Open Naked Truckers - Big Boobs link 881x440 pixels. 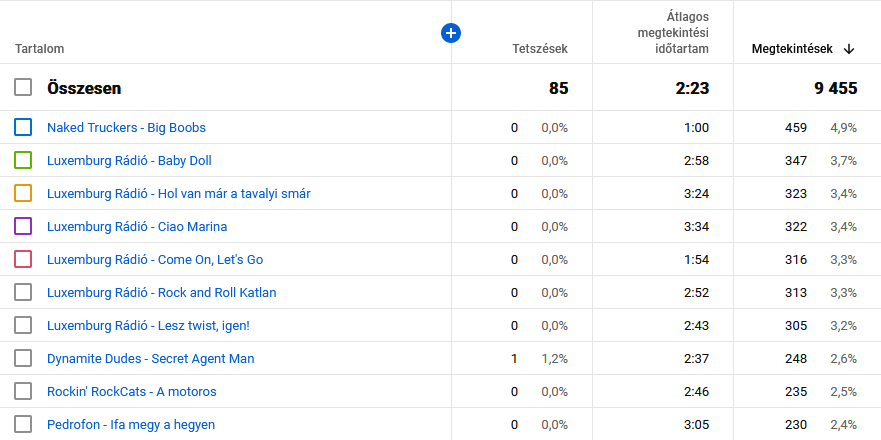126,127
